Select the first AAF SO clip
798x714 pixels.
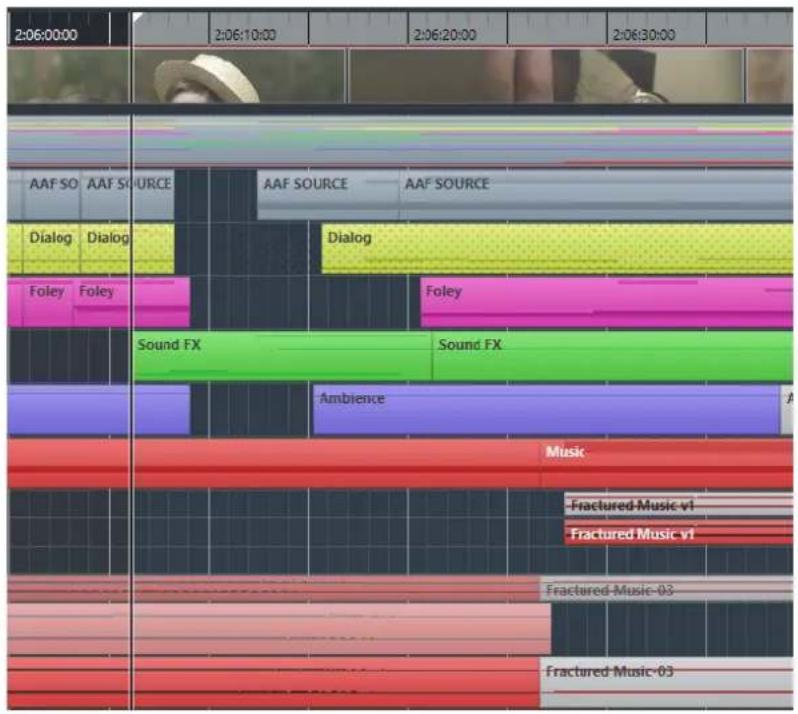[51, 195]
